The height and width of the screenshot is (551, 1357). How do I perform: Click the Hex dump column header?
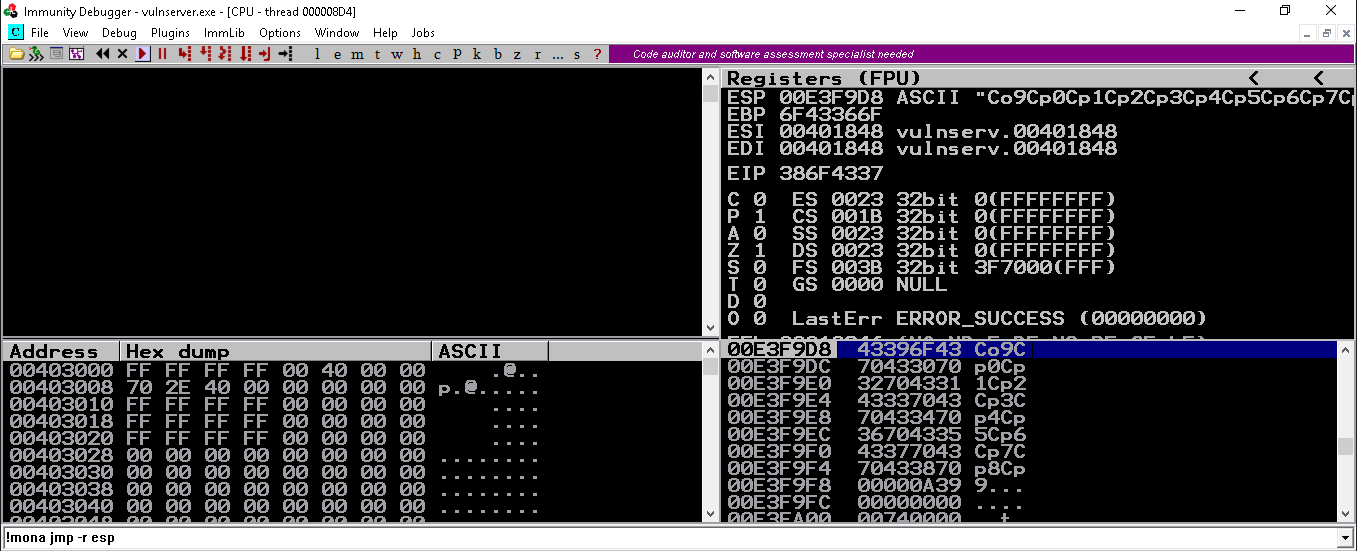click(x=276, y=351)
